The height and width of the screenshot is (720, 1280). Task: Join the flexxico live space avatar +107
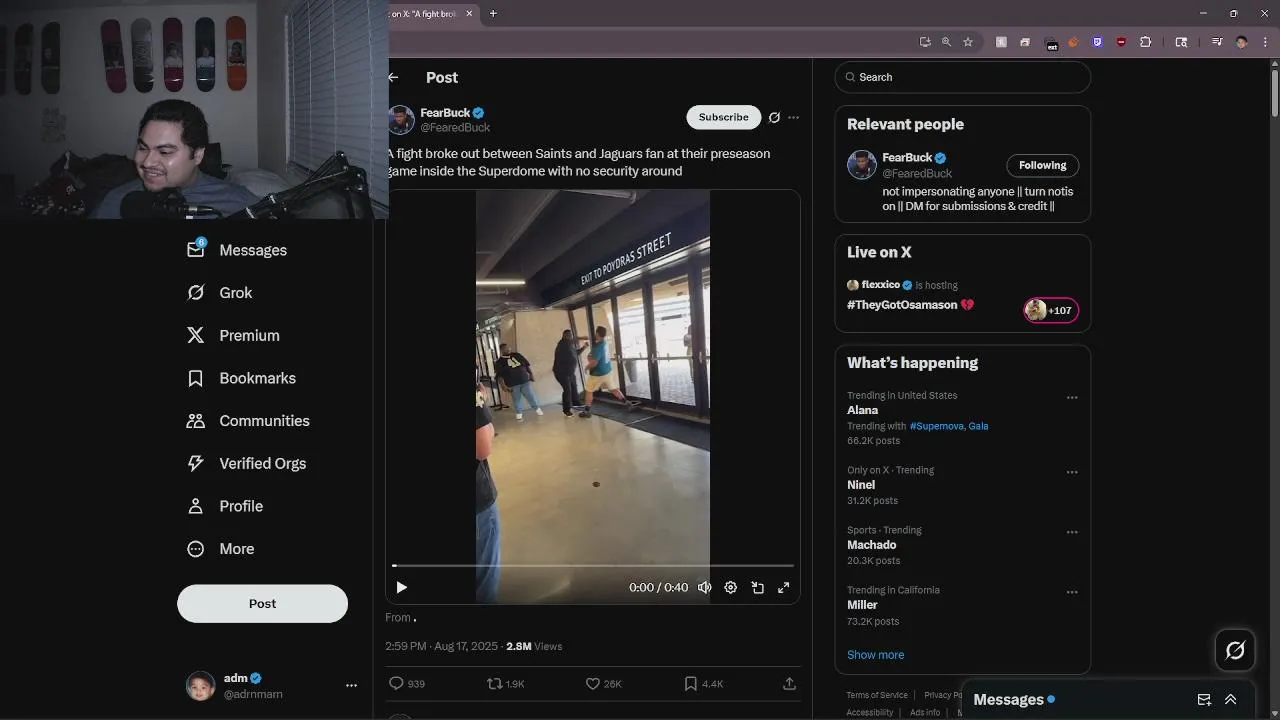(1051, 310)
